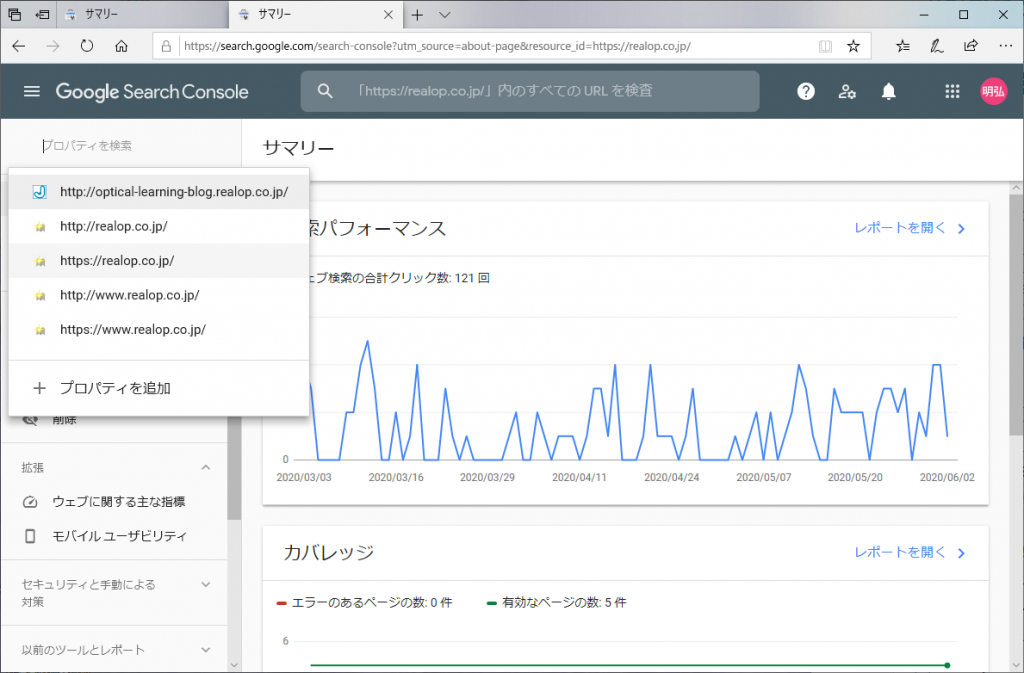
Task: Add this page to favorites
Action: [854, 46]
